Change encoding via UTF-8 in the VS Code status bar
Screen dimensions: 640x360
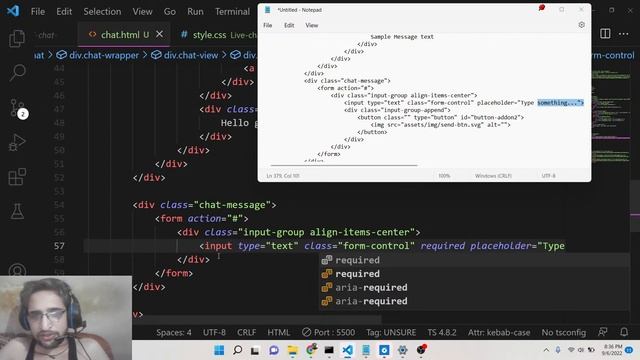click(x=214, y=332)
